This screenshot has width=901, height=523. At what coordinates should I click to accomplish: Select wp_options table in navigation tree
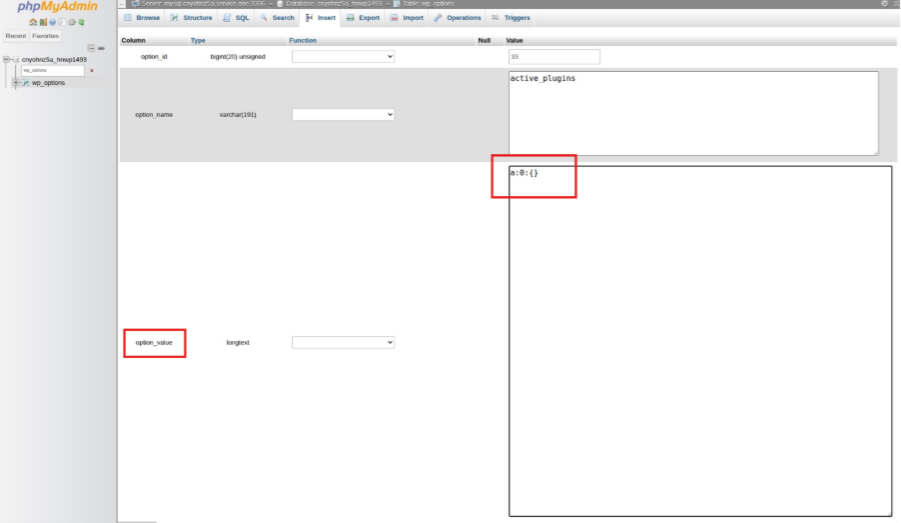48,83
